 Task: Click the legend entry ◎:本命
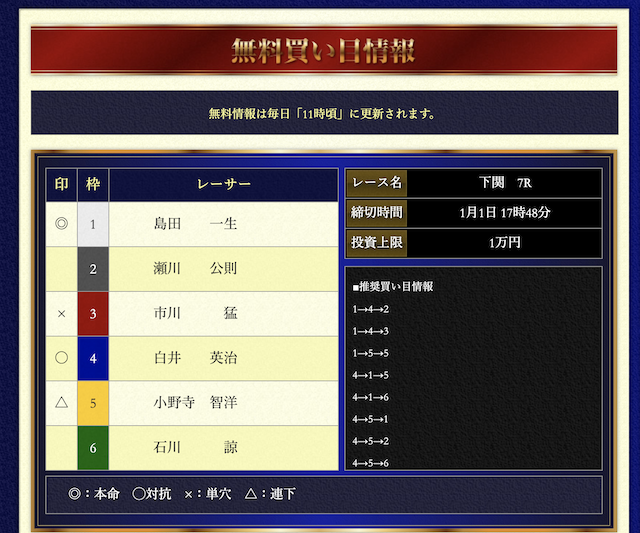coord(94,494)
